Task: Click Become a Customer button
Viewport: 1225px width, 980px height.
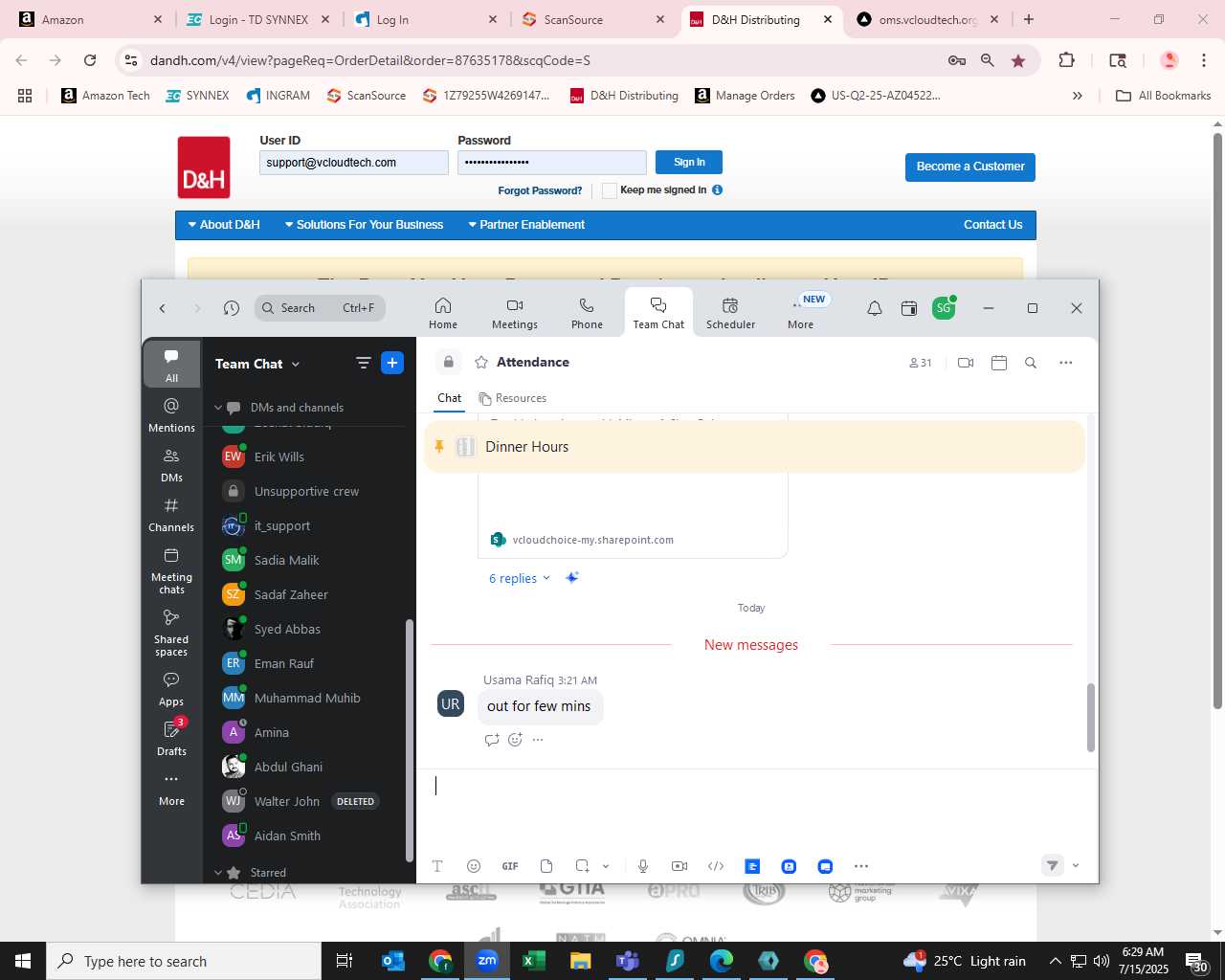Action: pos(970,167)
